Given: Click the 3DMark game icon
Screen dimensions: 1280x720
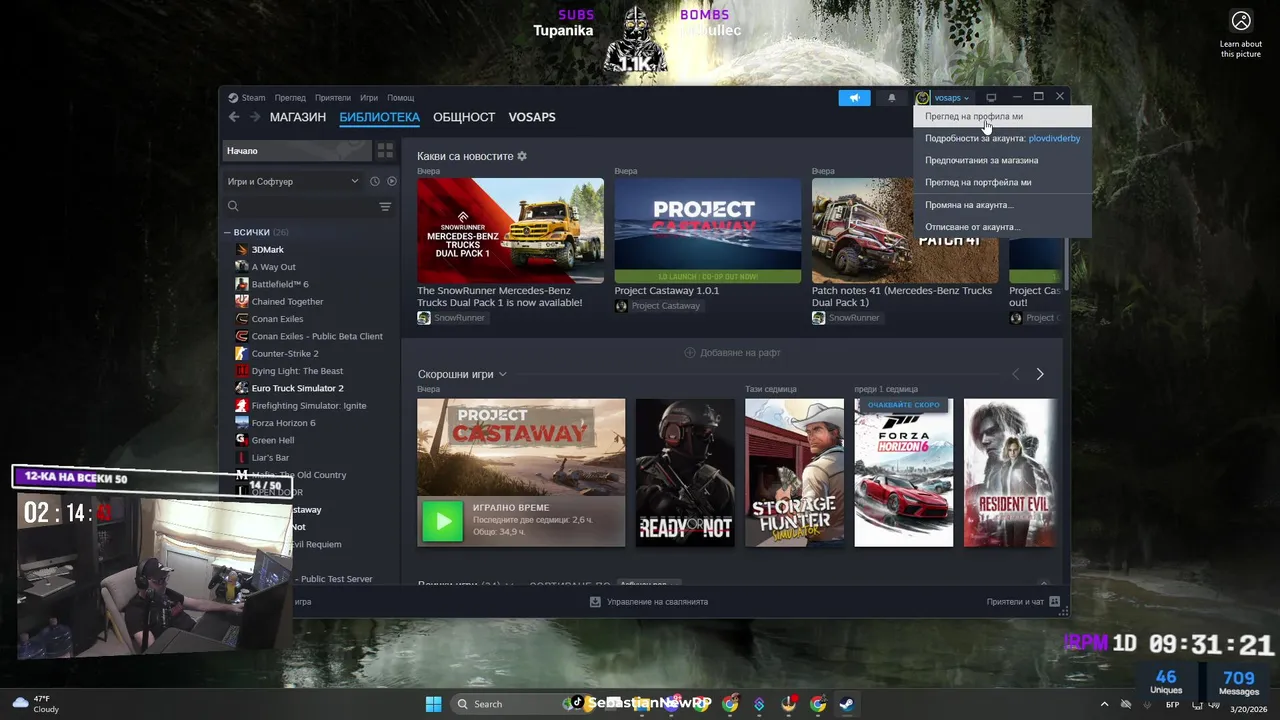Looking at the screenshot, I should 241,249.
